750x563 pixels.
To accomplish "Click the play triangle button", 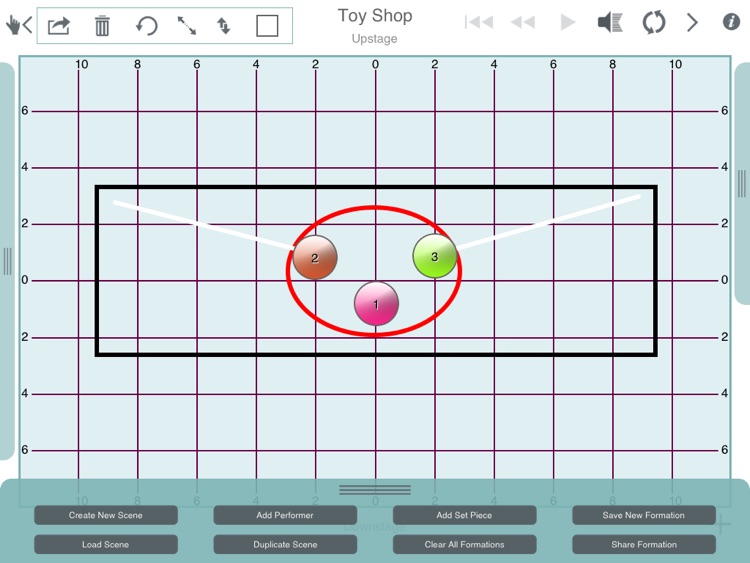I will 567,22.
